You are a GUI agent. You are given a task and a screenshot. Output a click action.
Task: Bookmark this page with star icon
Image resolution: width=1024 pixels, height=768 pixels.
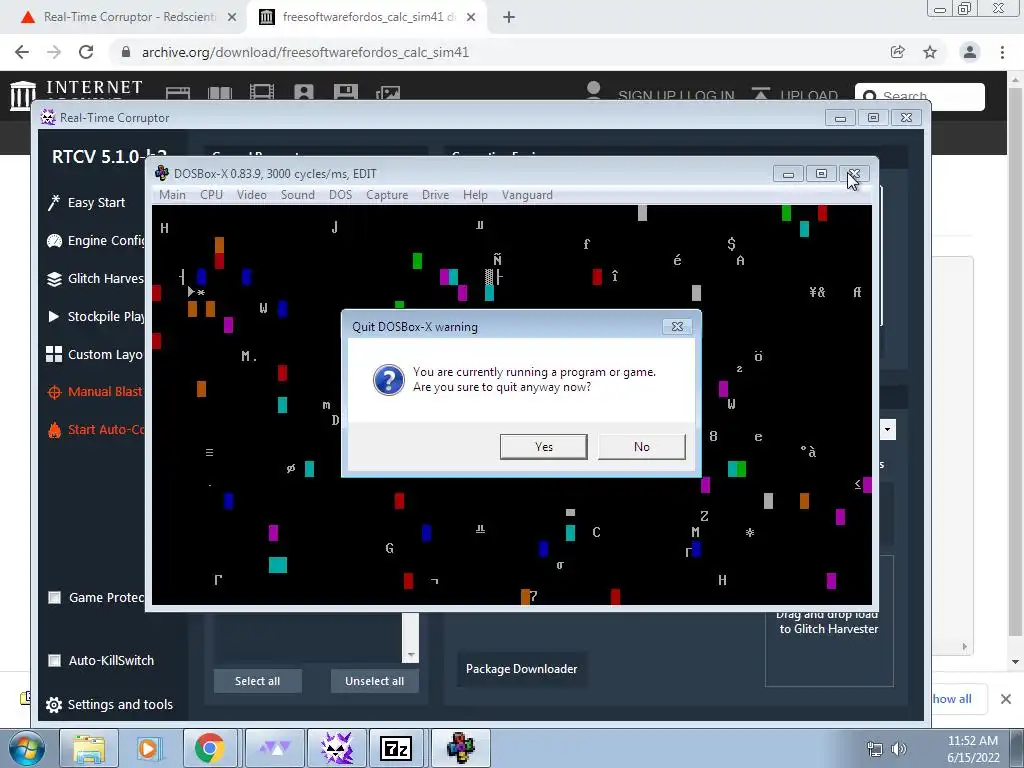click(x=930, y=52)
